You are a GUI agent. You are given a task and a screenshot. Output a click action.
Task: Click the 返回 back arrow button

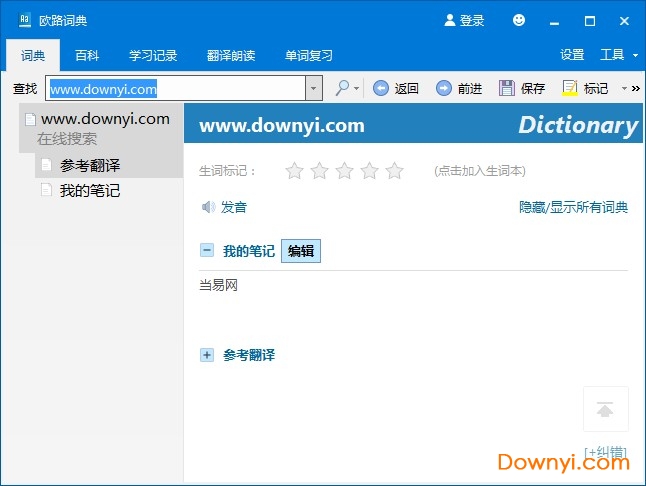(396, 88)
